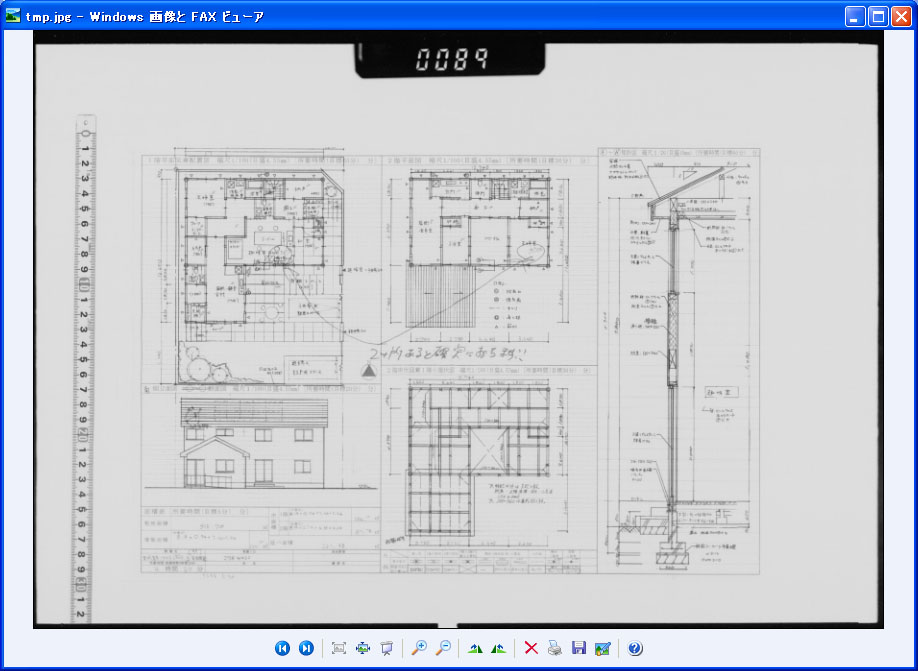The image size is (918, 671).
Task: Click the Best Fit icon
Action: [338, 648]
